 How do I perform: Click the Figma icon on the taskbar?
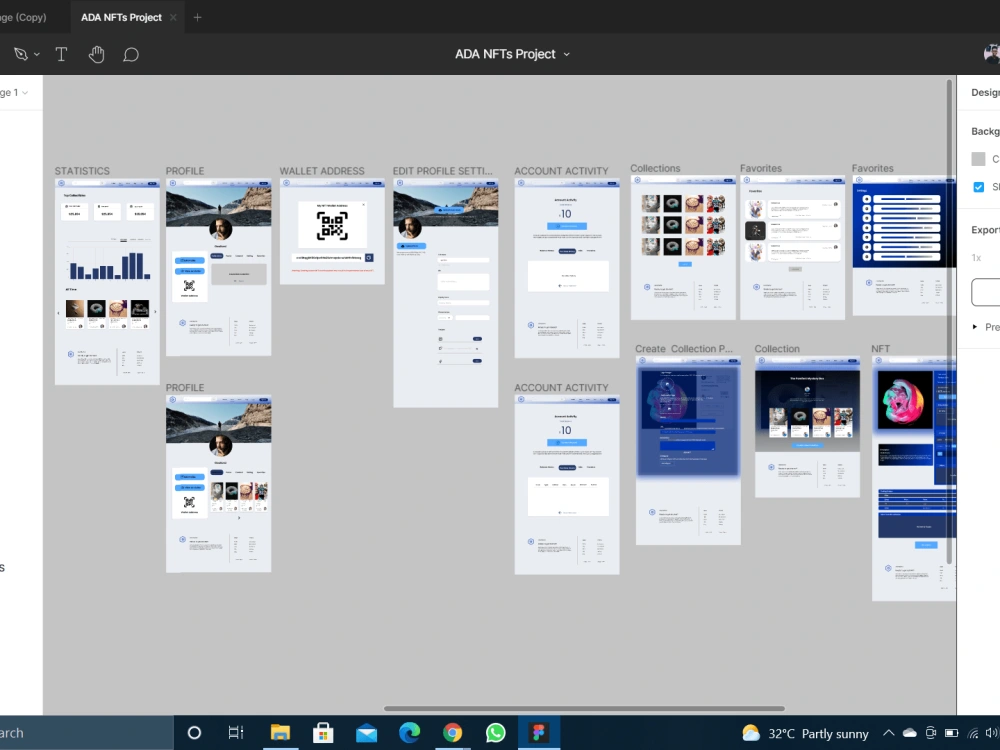click(x=539, y=733)
